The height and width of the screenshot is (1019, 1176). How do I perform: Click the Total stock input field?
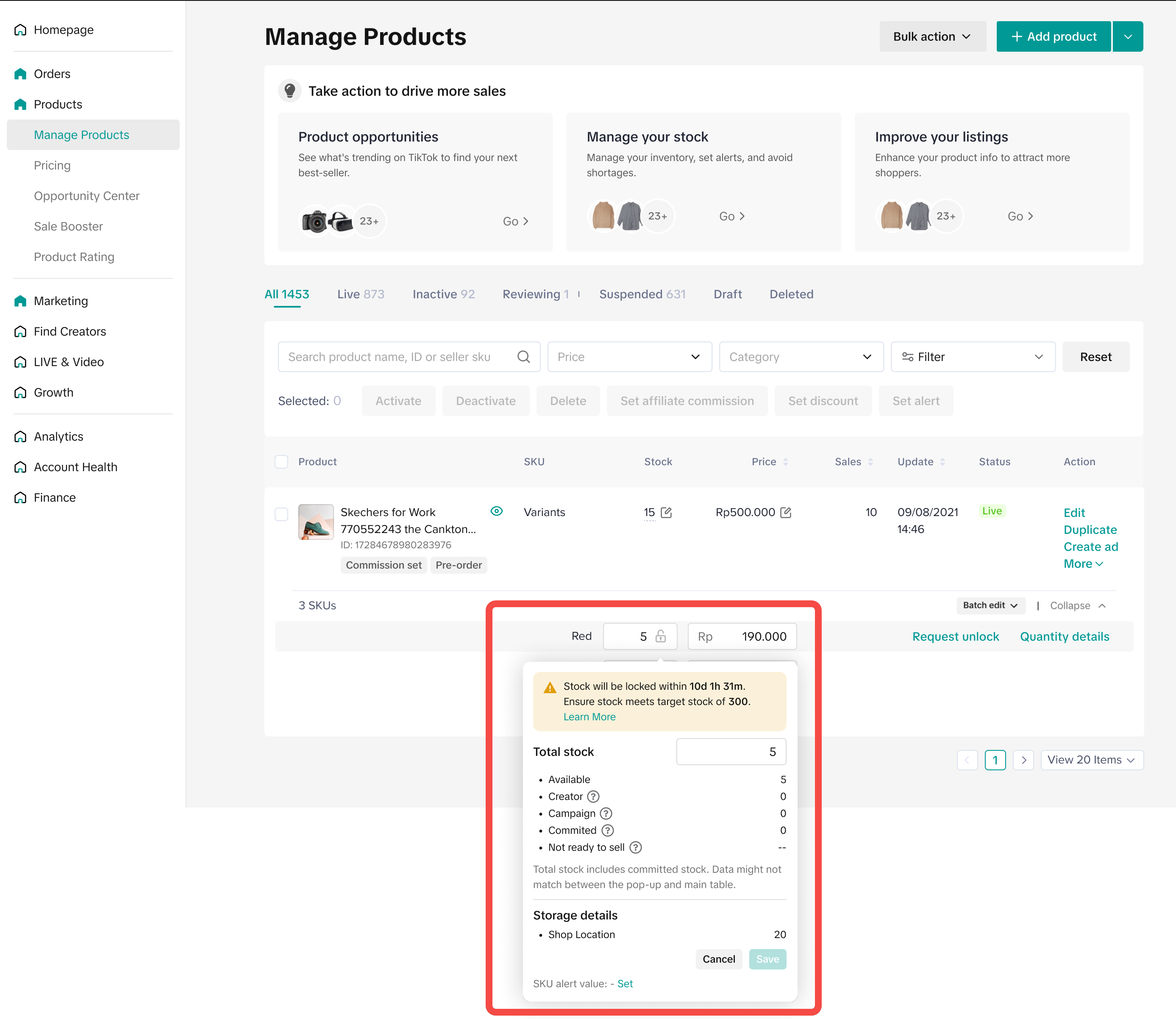click(731, 752)
